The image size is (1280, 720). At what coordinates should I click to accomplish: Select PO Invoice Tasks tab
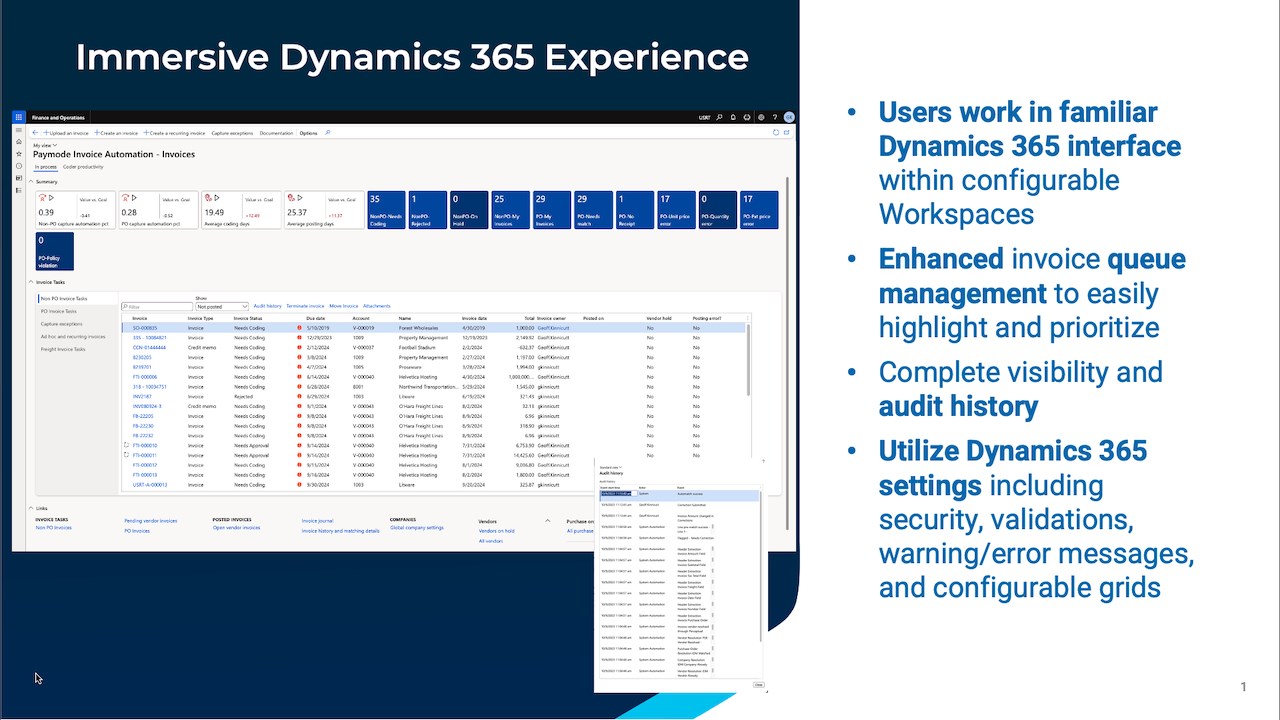59,311
